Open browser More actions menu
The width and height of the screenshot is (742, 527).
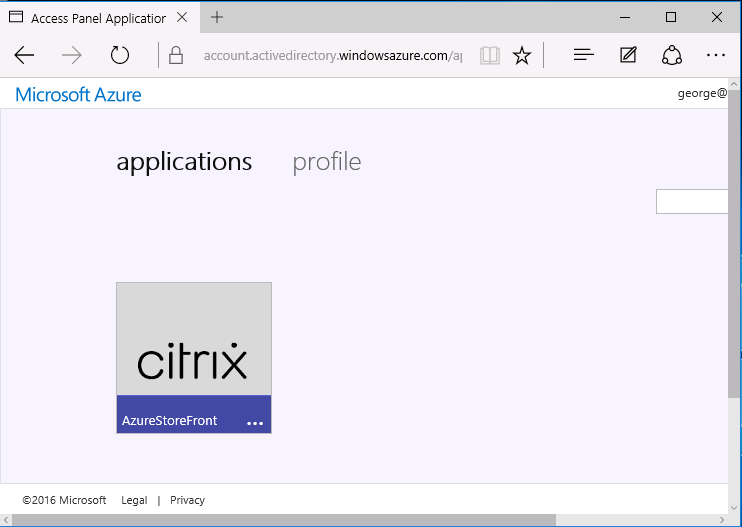(x=716, y=56)
